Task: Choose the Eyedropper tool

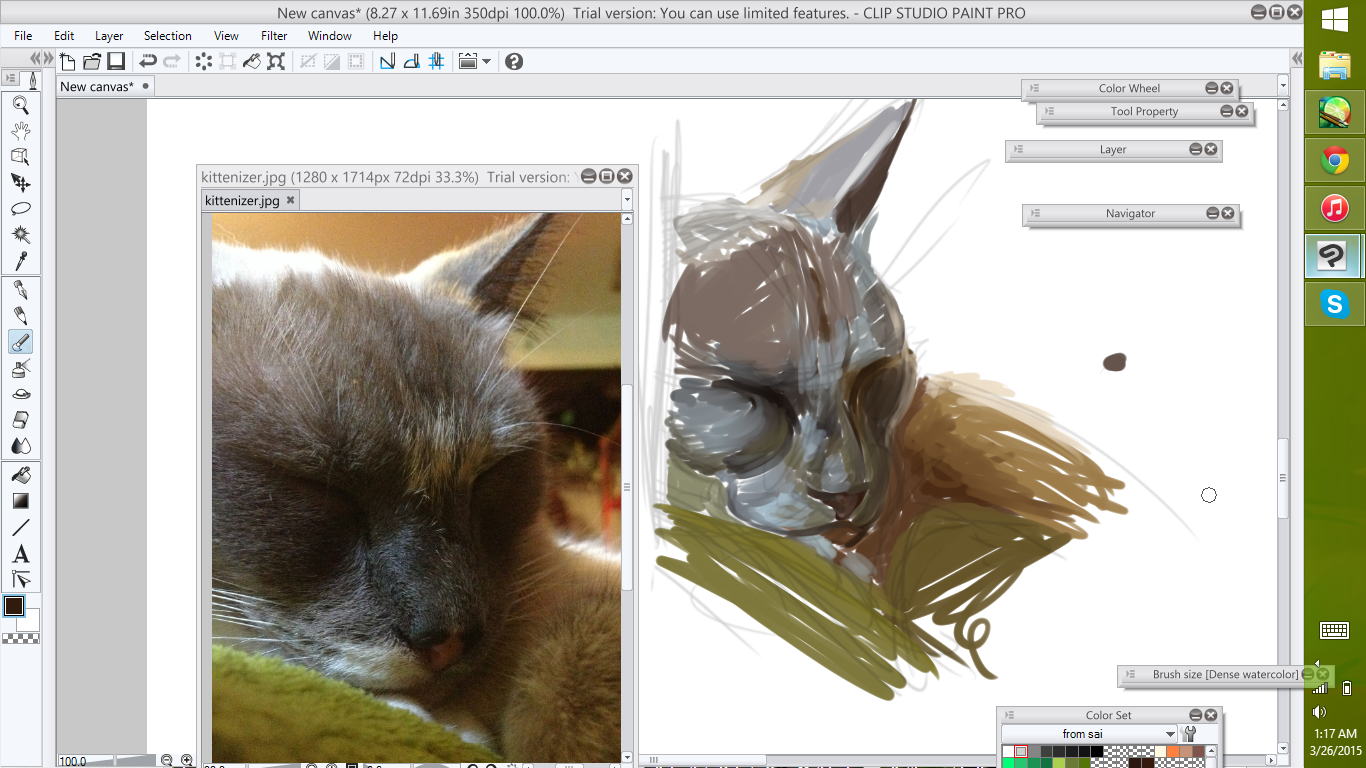Action: (x=20, y=261)
